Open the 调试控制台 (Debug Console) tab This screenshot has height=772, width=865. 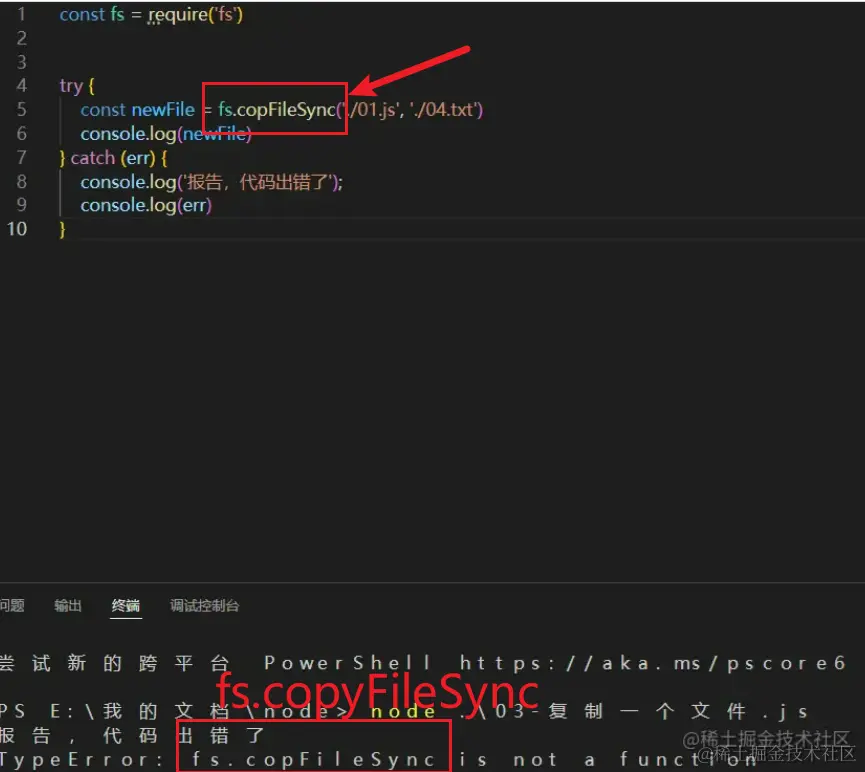click(205, 605)
